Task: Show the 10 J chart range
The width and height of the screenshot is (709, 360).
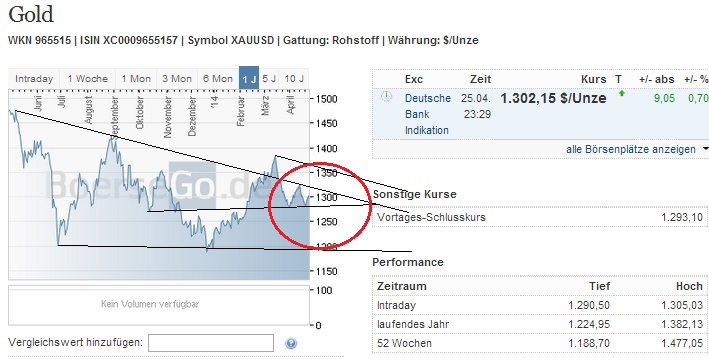Action: point(294,79)
